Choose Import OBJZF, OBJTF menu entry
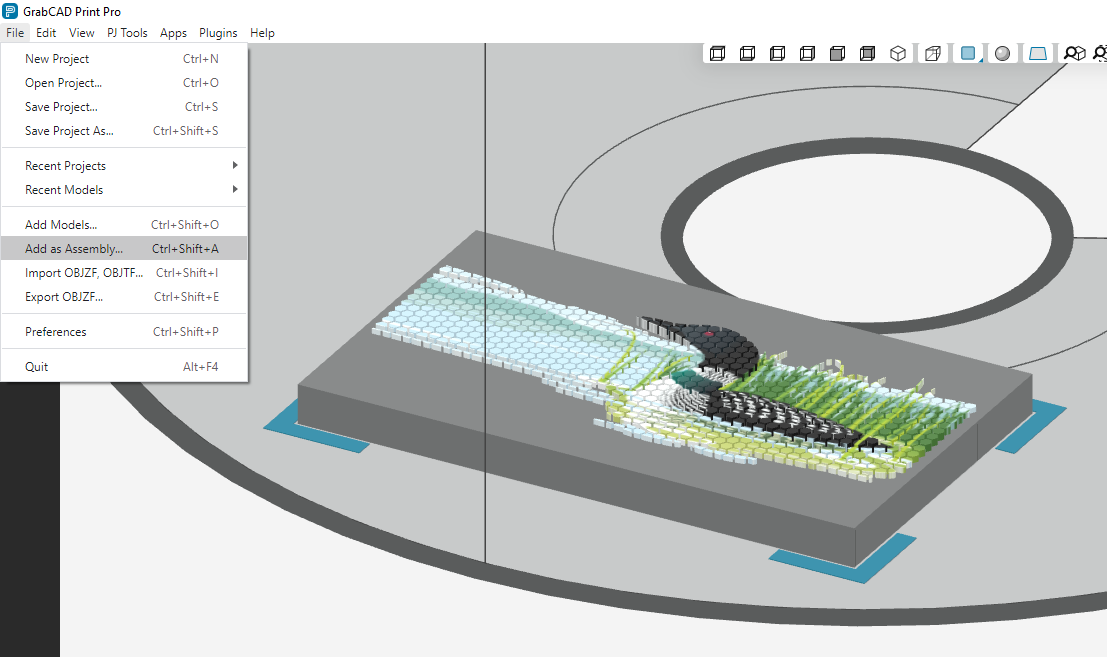 [84, 273]
